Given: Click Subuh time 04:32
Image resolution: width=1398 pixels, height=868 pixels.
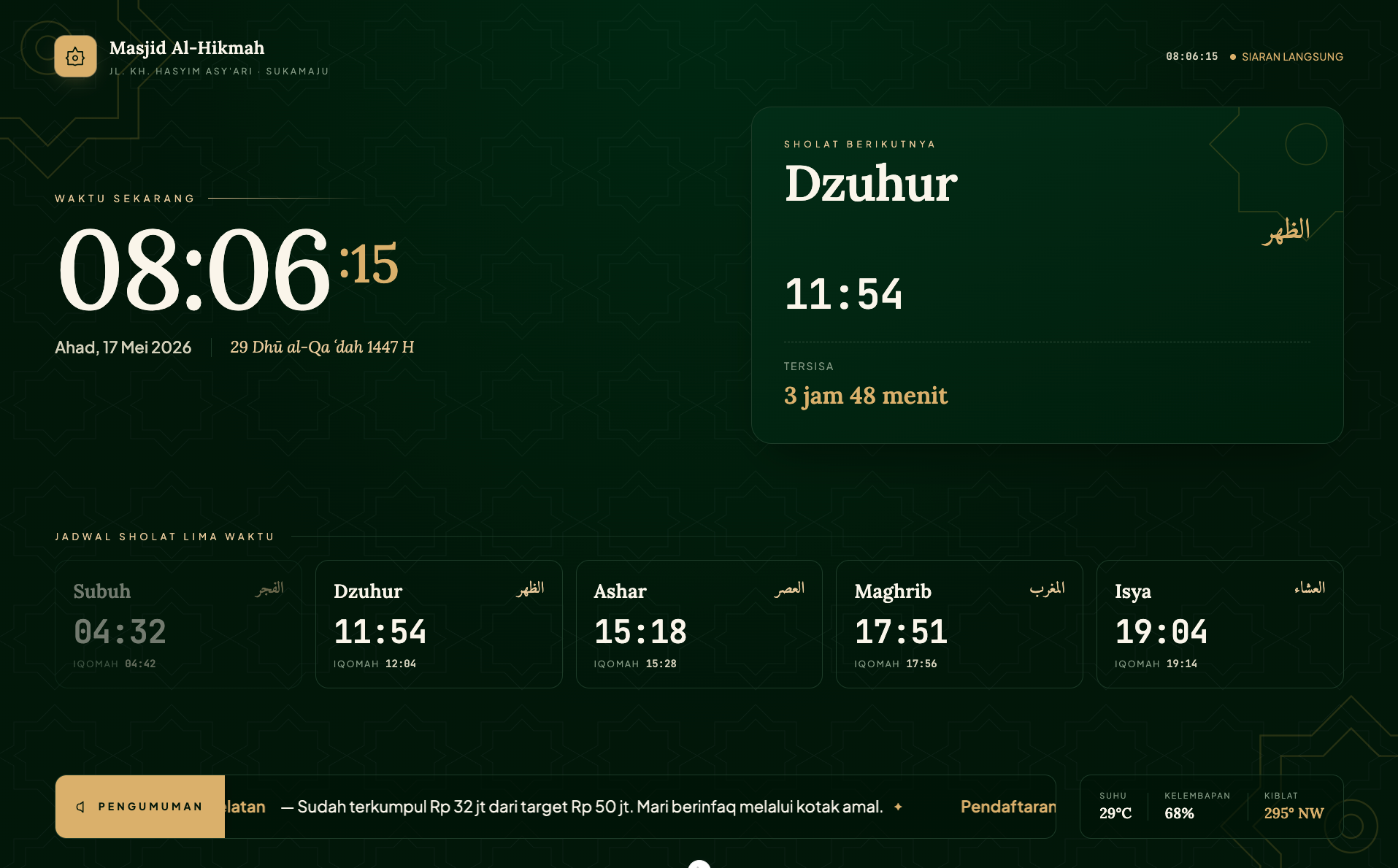Looking at the screenshot, I should (x=120, y=632).
